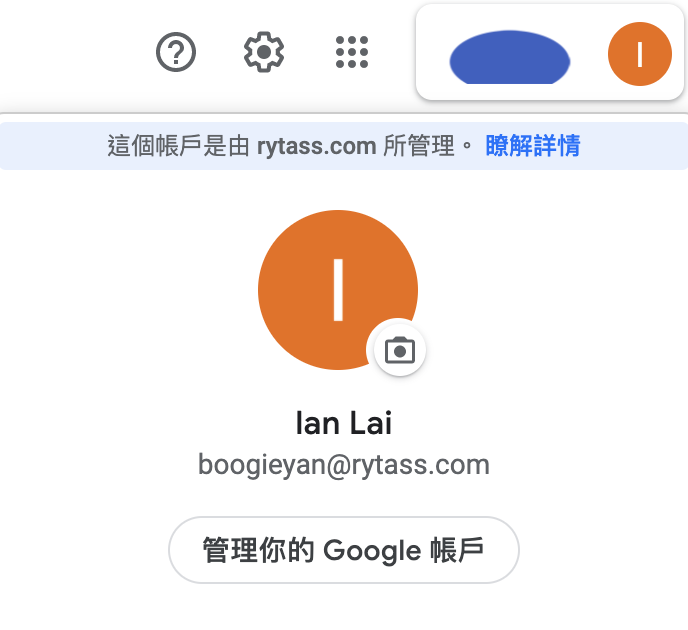Click the blue organization logo shape
The width and height of the screenshot is (688, 630).
[x=510, y=57]
